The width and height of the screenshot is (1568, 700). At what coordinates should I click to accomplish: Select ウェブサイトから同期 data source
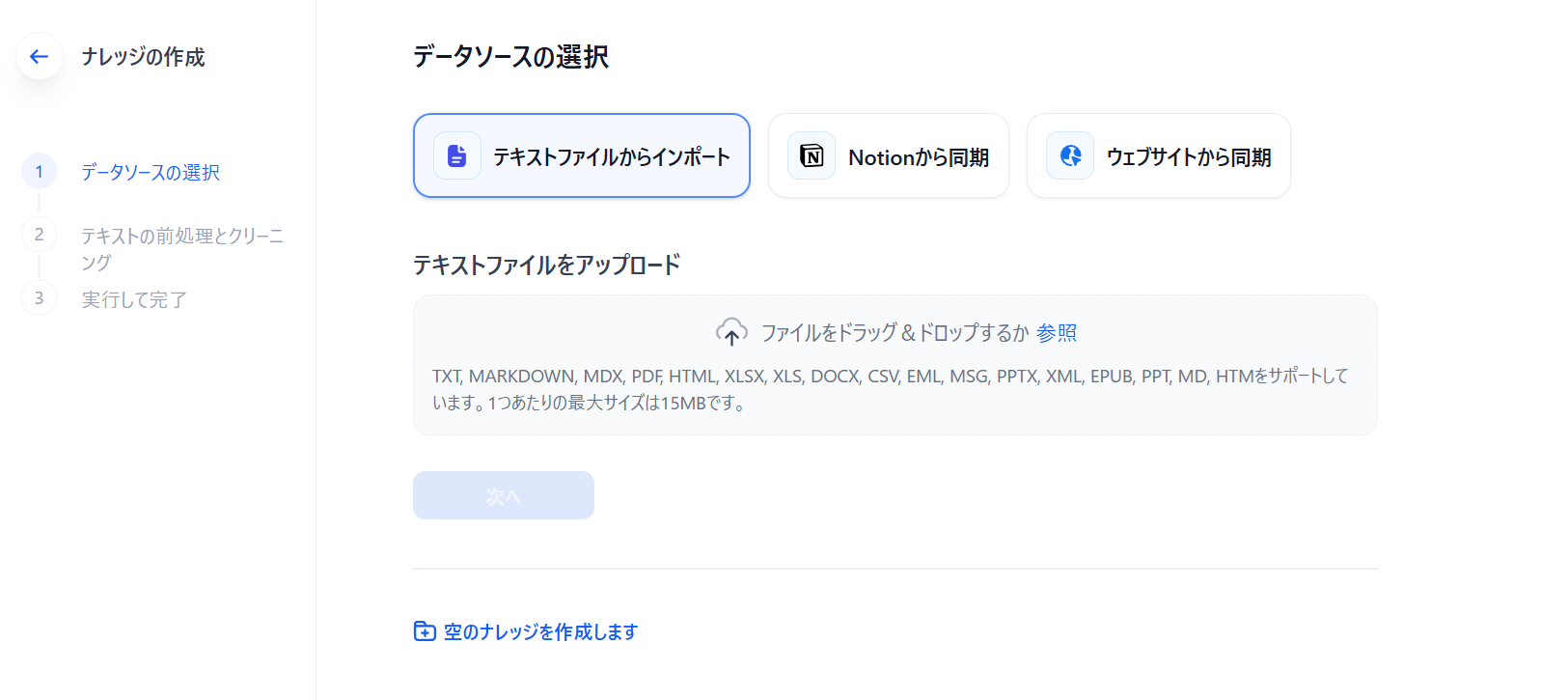tap(1159, 155)
